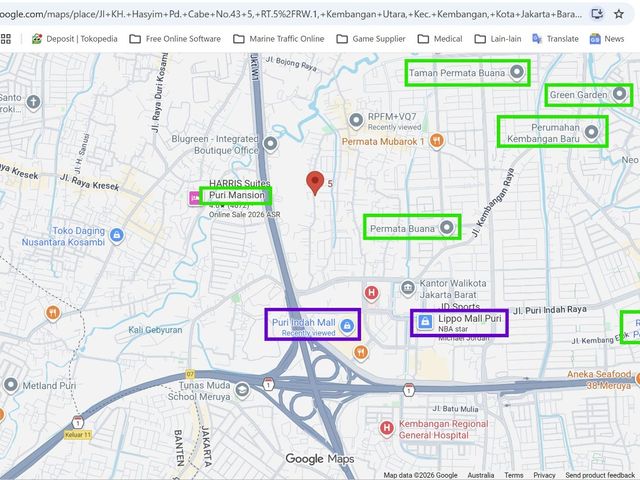The height and width of the screenshot is (480, 640).
Task: Click the Terms link at map bottom
Action: 513,475
